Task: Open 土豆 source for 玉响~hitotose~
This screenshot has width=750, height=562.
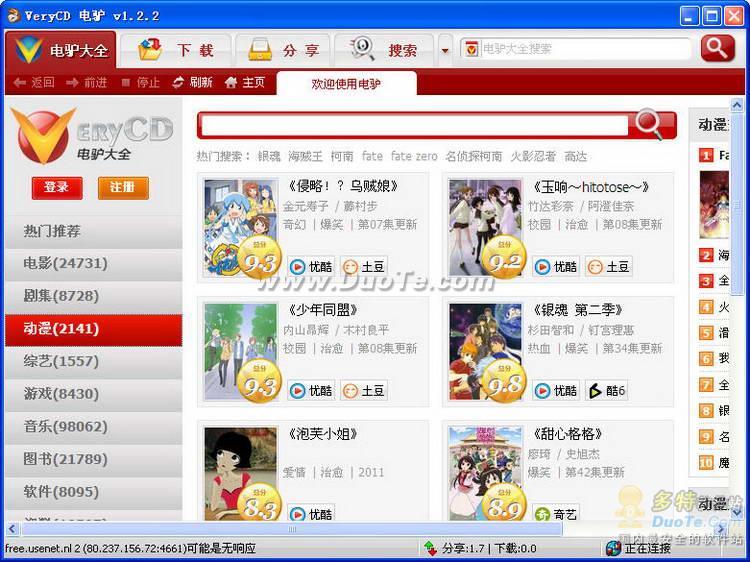Action: 609,267
